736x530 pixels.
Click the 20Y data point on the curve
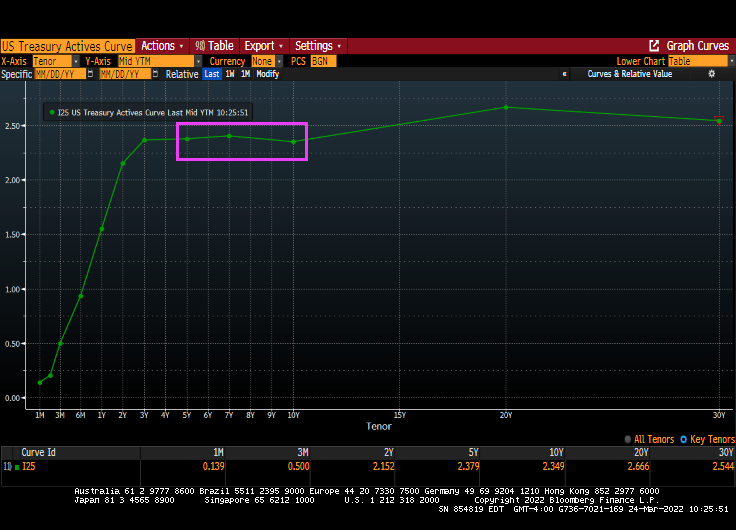[x=506, y=107]
